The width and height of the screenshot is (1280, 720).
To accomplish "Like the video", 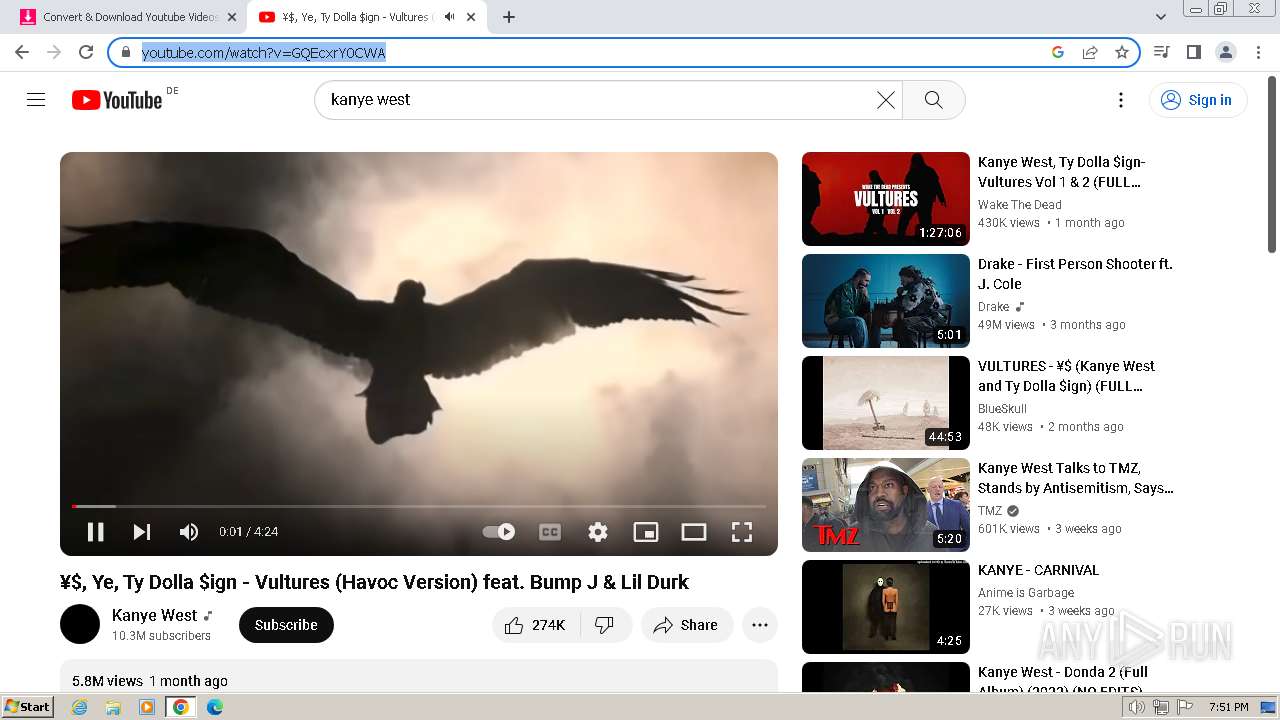I will pyautogui.click(x=536, y=625).
